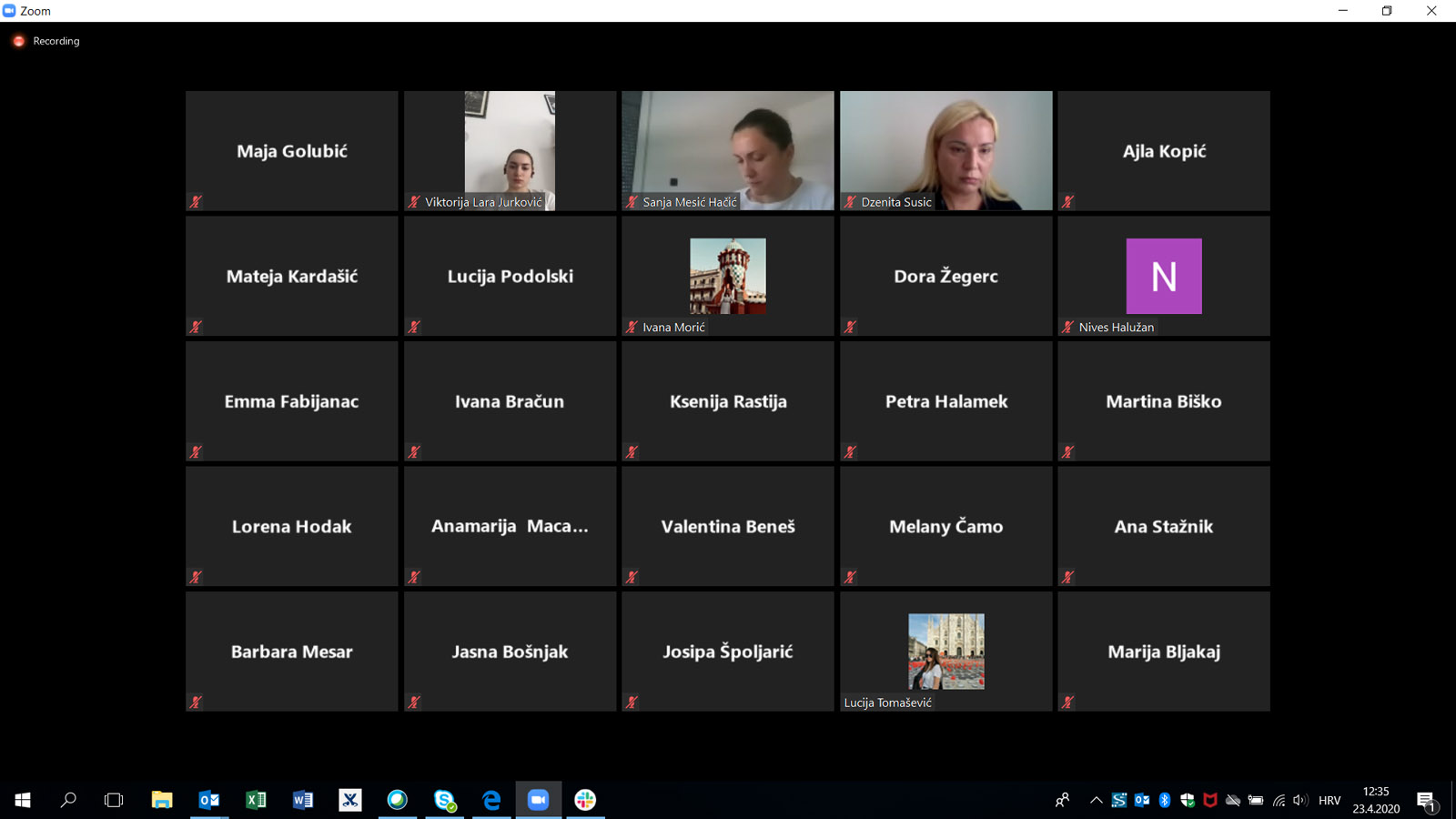This screenshot has height=819, width=1456.
Task: Click the Martina Biško name
Action: [x=1164, y=401]
